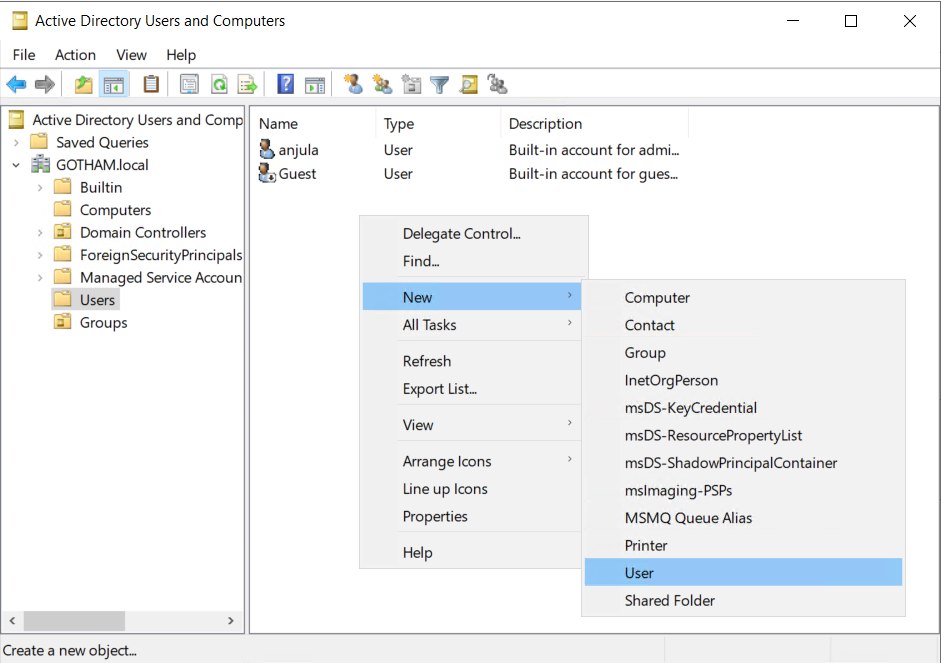Expand the Domain Controllers tree node

40,232
